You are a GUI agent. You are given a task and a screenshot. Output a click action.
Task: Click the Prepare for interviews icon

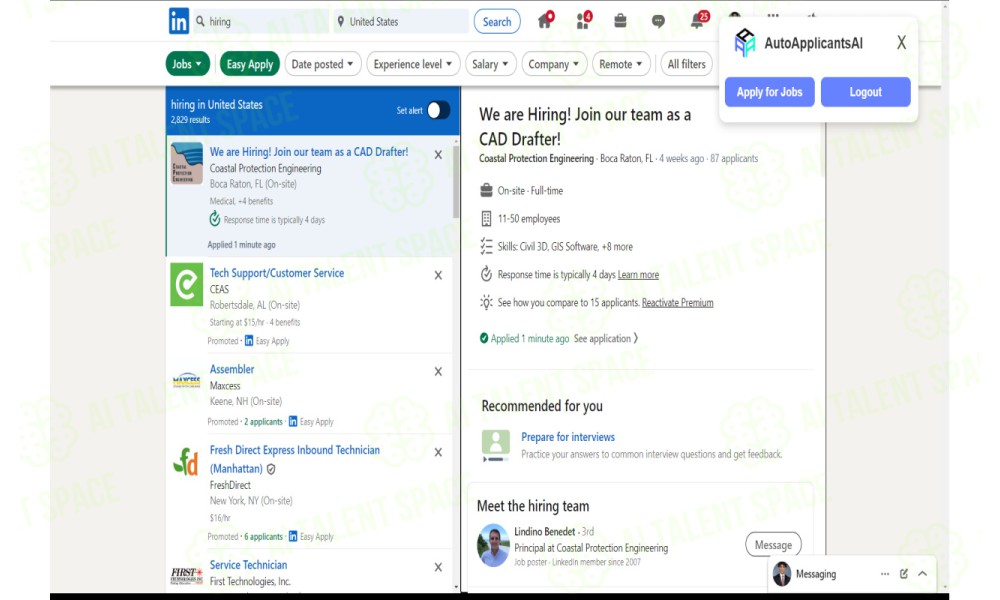point(496,445)
